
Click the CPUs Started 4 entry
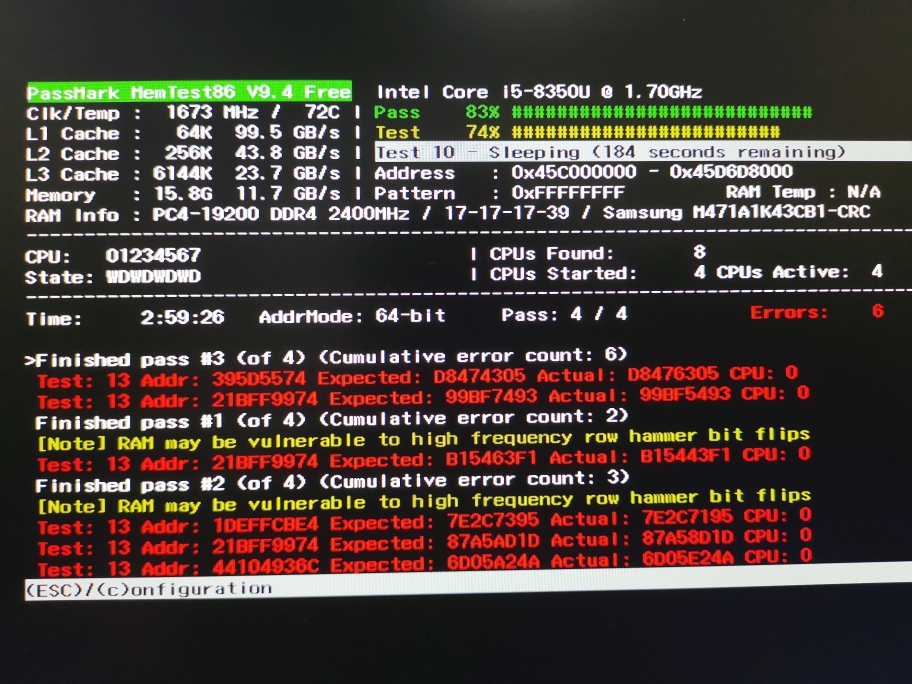pyautogui.click(x=597, y=273)
